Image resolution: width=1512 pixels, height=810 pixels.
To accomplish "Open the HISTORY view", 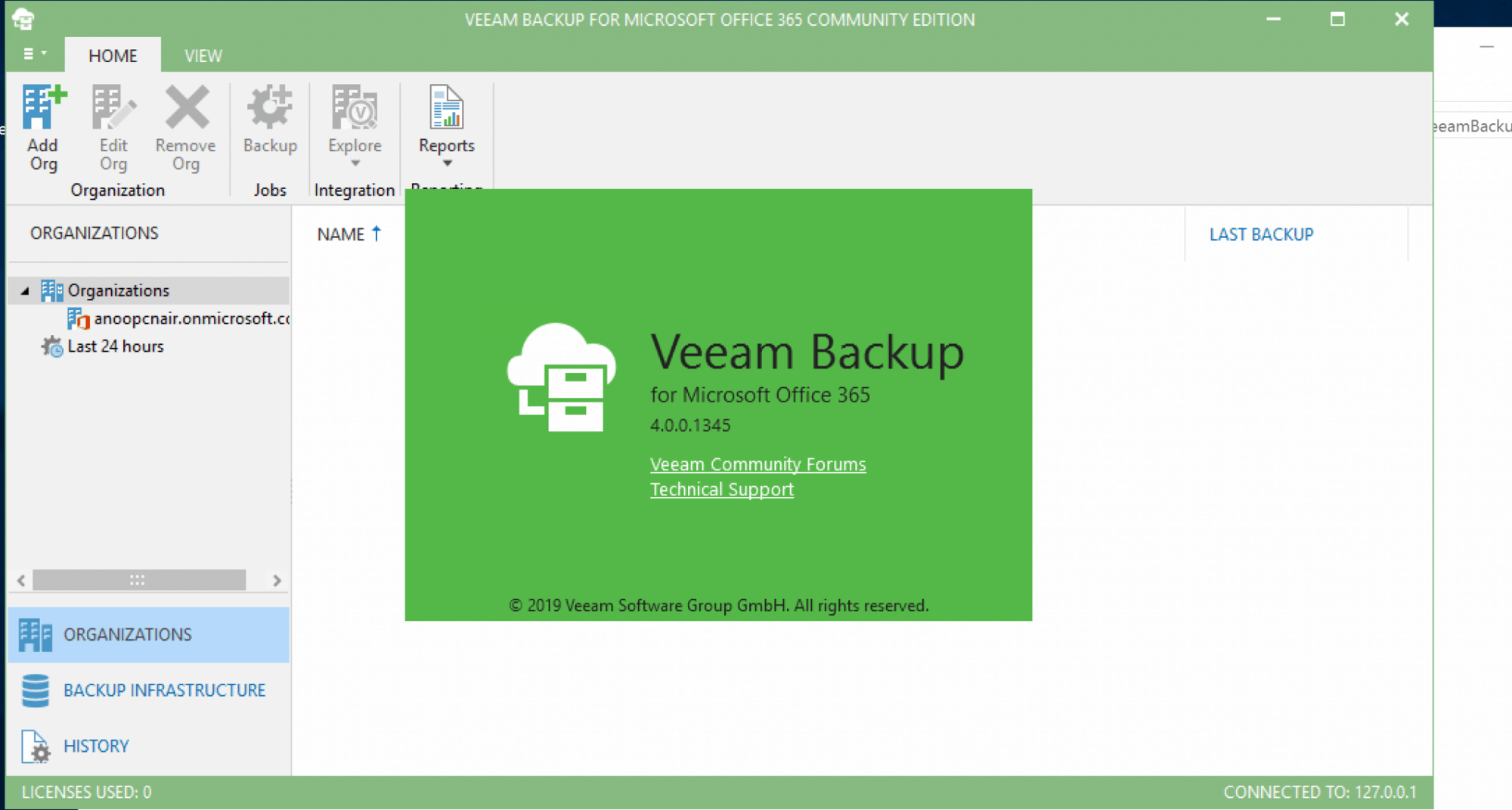I will (148, 746).
